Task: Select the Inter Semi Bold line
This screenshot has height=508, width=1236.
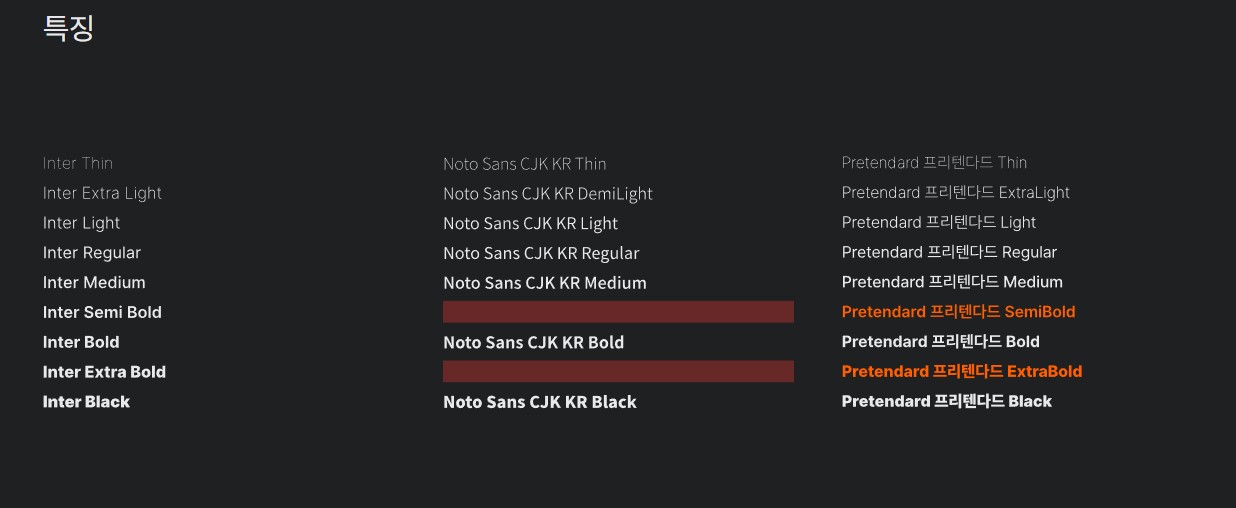Action: [x=102, y=312]
